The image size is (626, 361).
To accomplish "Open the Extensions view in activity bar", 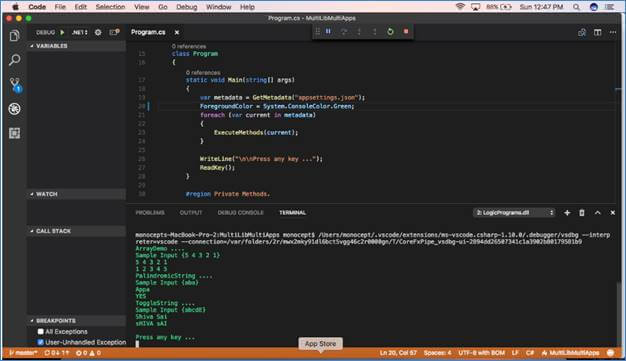I will (x=14, y=133).
